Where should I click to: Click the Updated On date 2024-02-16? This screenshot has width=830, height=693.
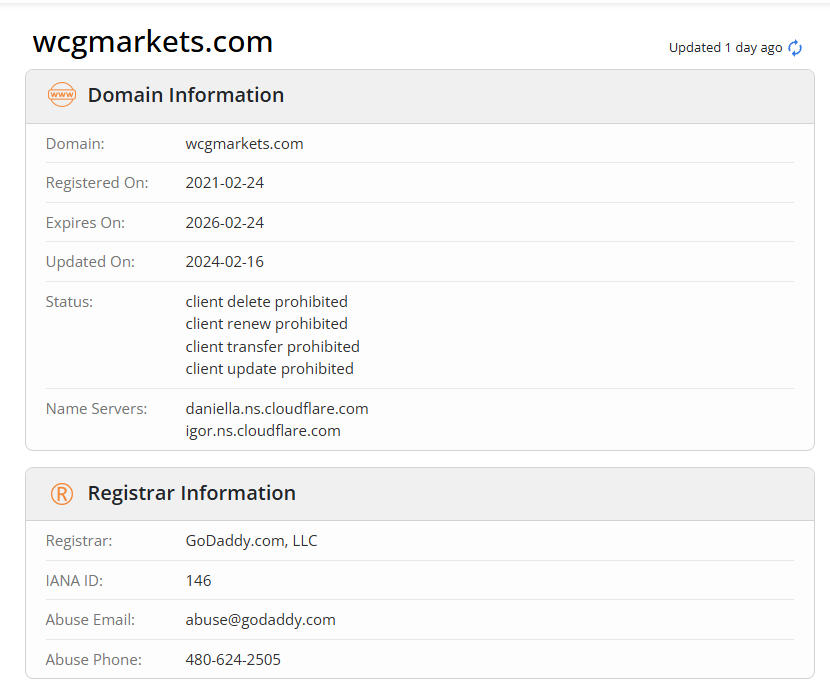[225, 262]
